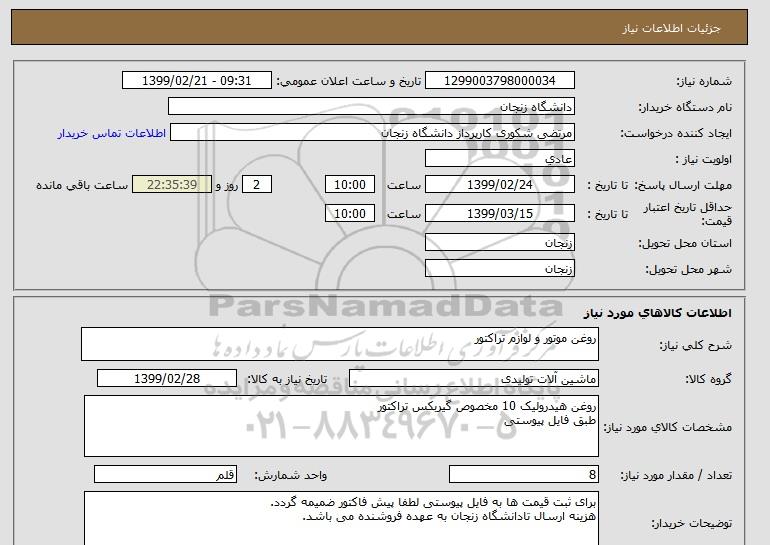The width and height of the screenshot is (770, 545).
Task: Click counting unit field قلم
Action: (165, 475)
